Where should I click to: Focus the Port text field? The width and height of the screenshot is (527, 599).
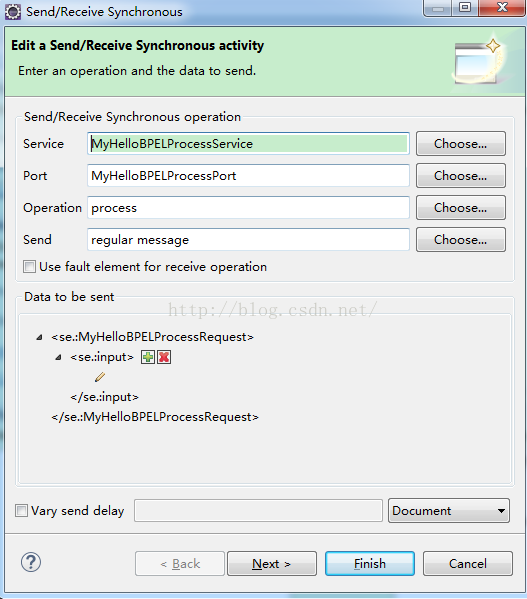click(248, 176)
